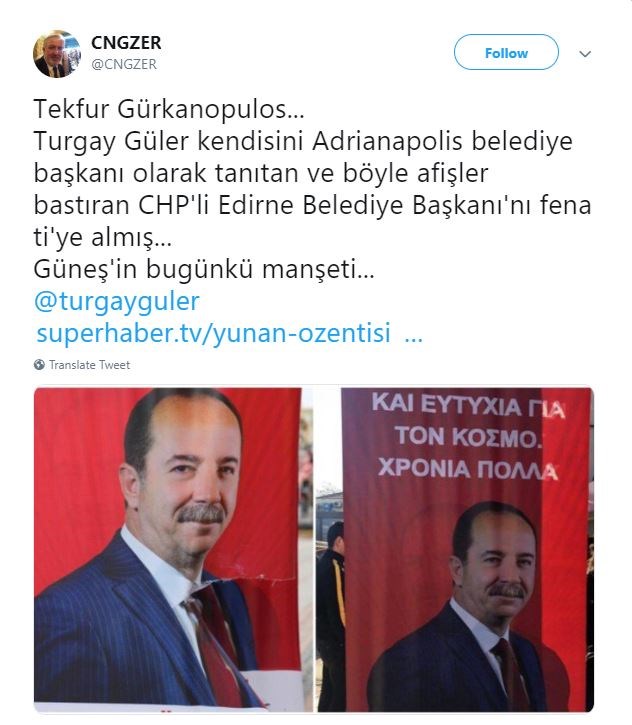Screen dimensions: 632x725
Task: Visit the @CNGZER handle link
Action: [x=124, y=64]
